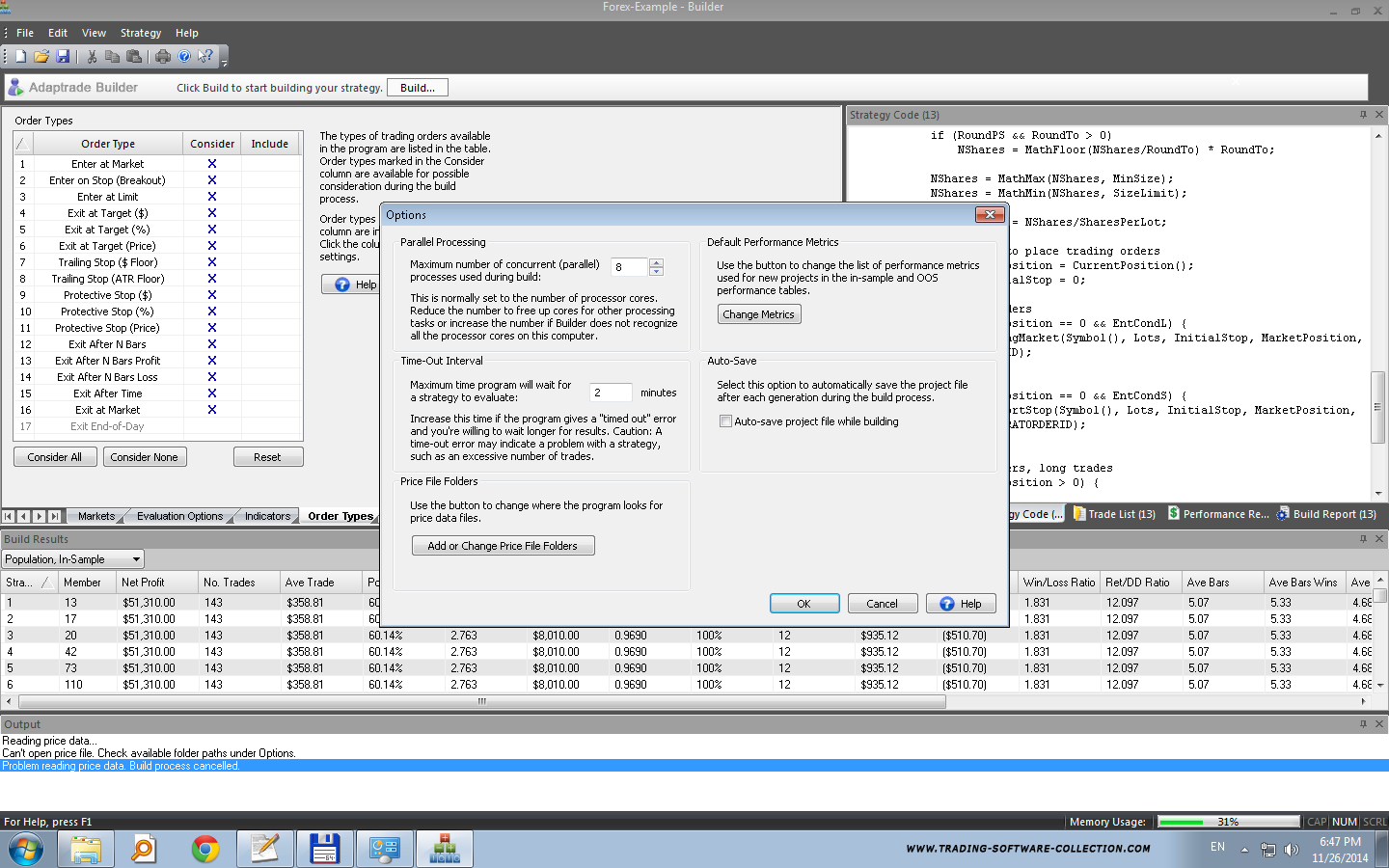1389x868 pixels.
Task: Open the Population, In-Sample dropdown
Action: (136, 559)
